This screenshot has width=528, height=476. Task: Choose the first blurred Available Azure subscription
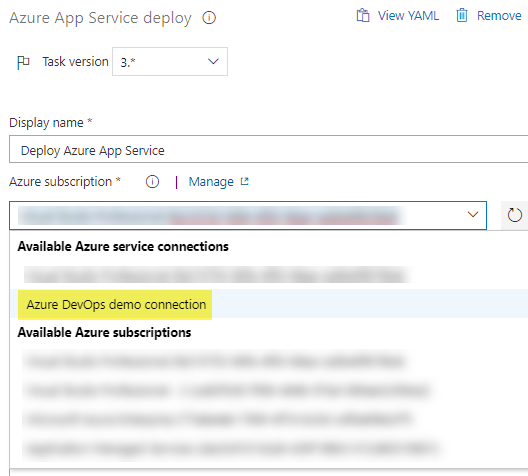(216, 361)
